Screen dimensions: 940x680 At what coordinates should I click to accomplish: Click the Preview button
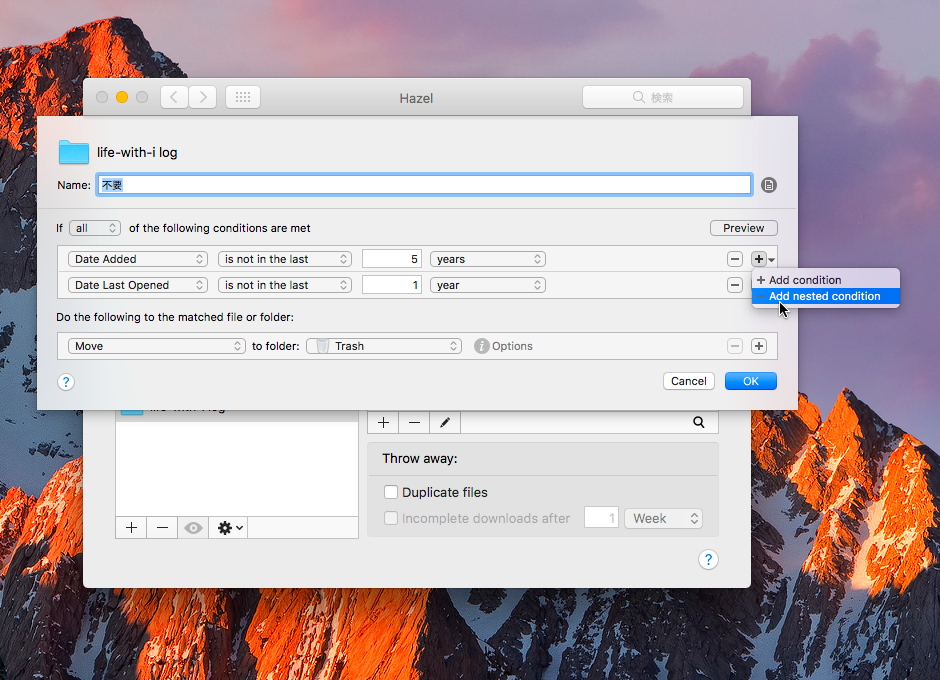pos(744,228)
